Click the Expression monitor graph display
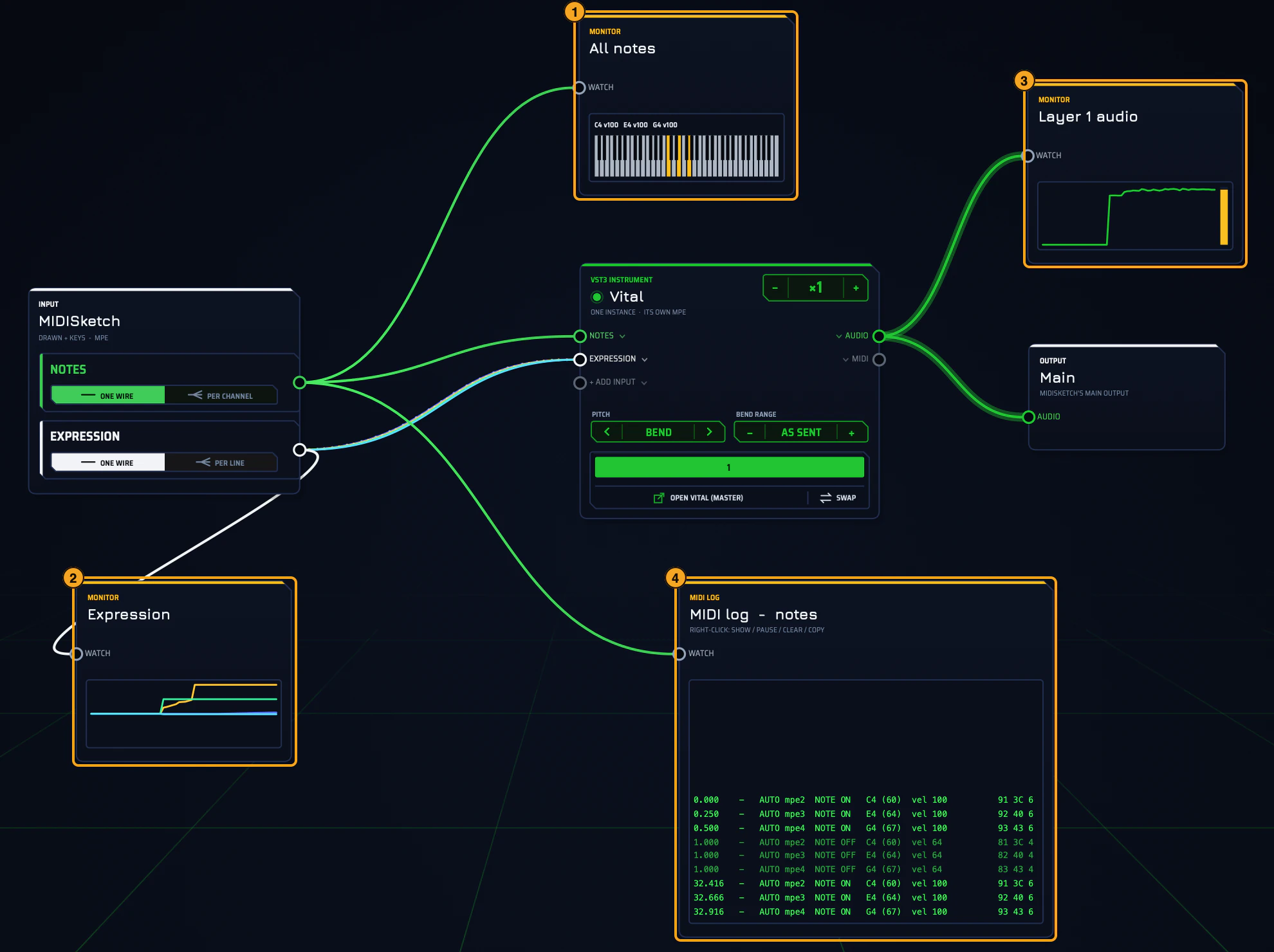 pyautogui.click(x=184, y=713)
